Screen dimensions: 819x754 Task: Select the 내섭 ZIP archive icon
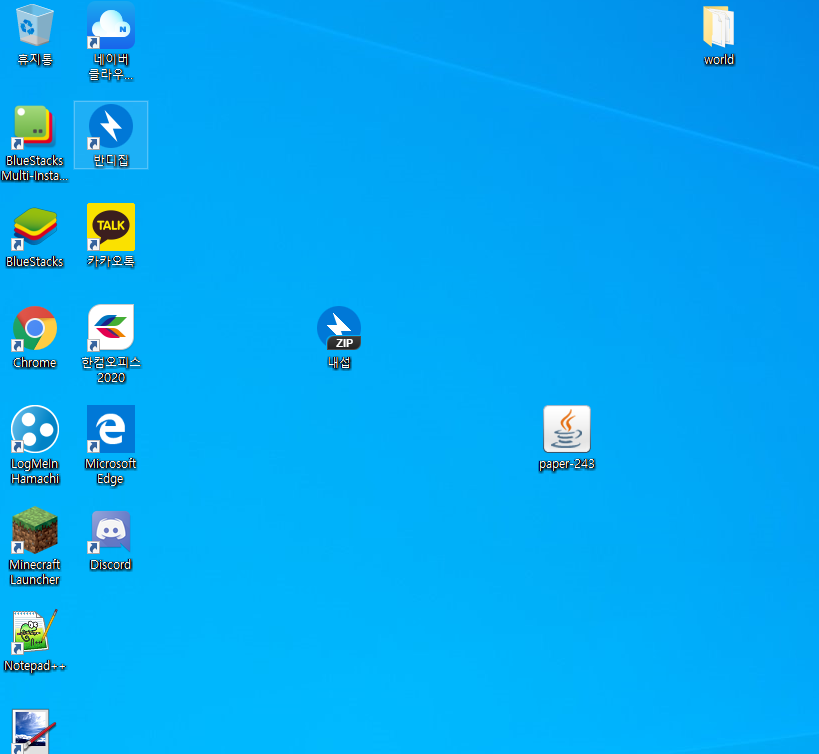pyautogui.click(x=339, y=328)
